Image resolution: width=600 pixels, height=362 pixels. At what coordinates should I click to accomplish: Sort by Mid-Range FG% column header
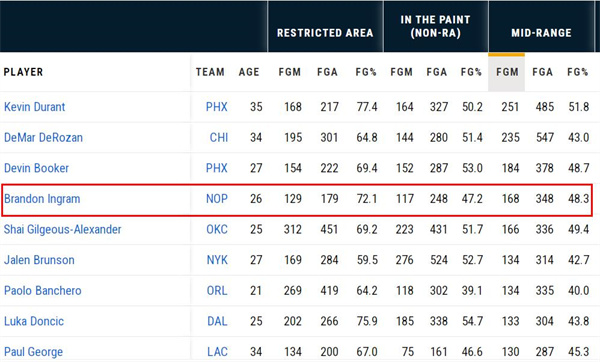pos(577,72)
